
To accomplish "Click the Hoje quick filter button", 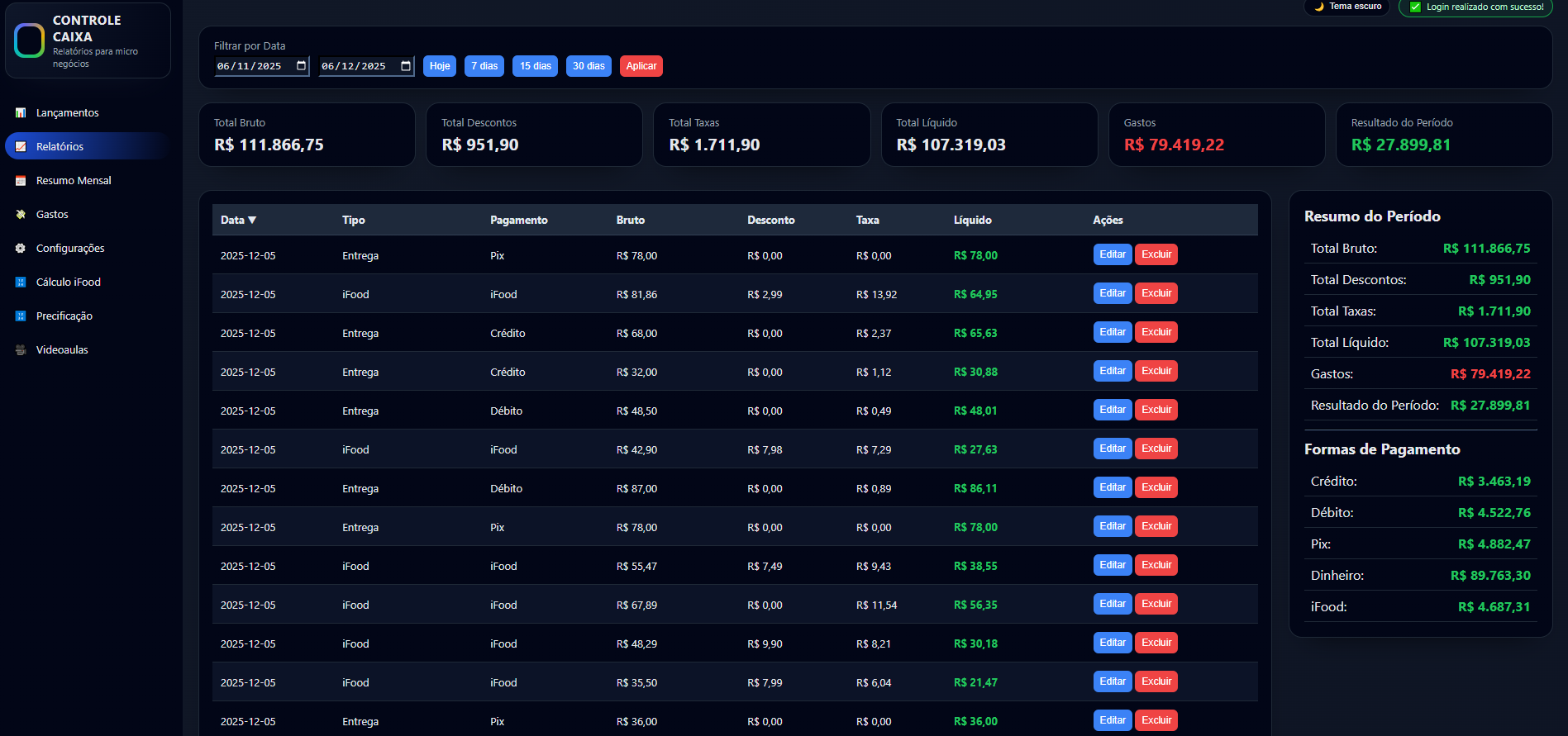I will pyautogui.click(x=439, y=66).
